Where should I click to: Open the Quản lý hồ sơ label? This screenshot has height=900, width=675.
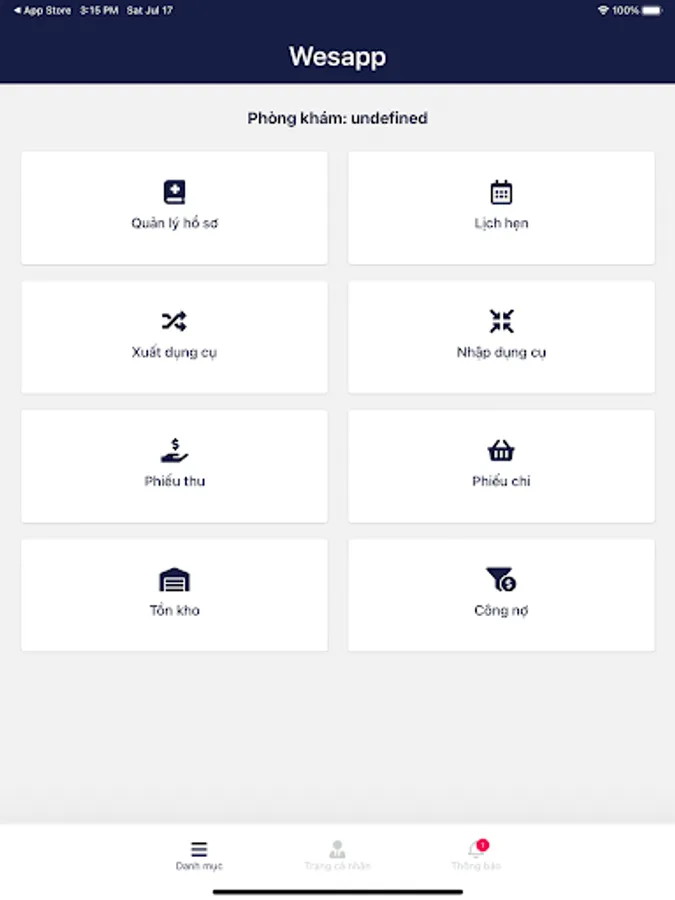(x=174, y=223)
